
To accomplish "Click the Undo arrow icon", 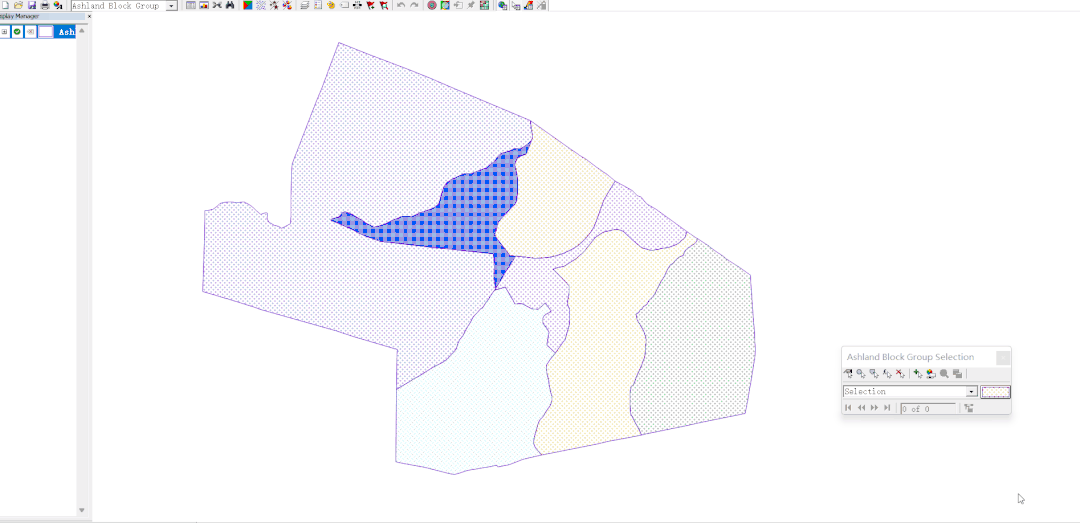I will click(x=401, y=5).
